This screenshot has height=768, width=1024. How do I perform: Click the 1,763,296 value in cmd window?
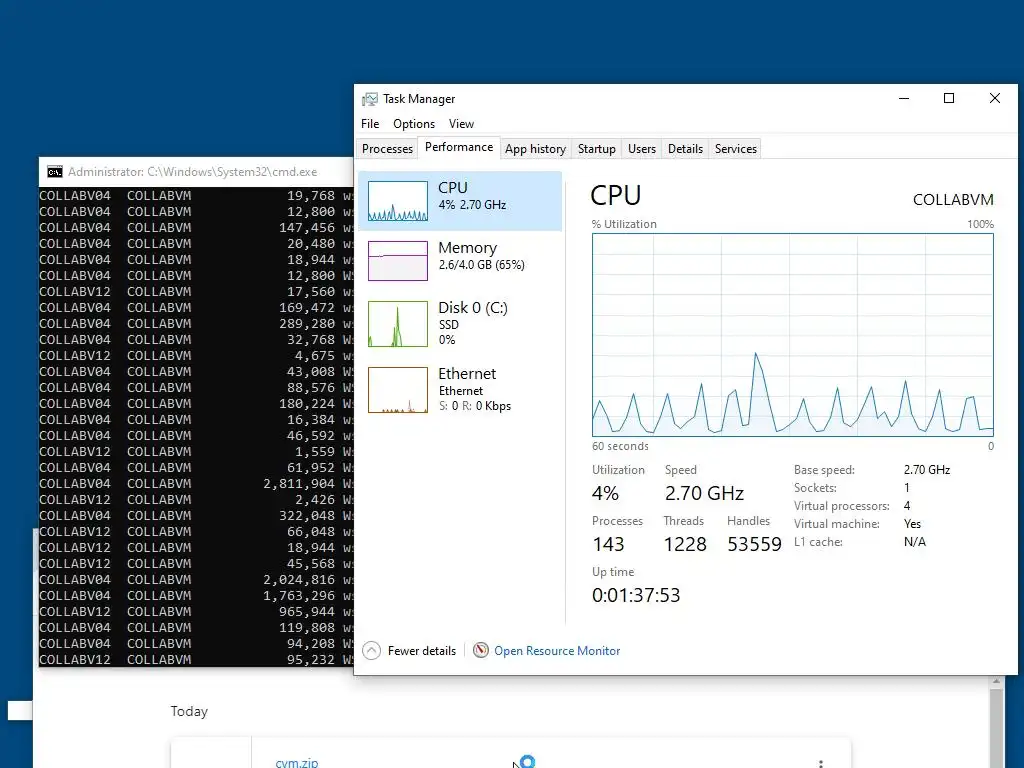[x=299, y=596]
